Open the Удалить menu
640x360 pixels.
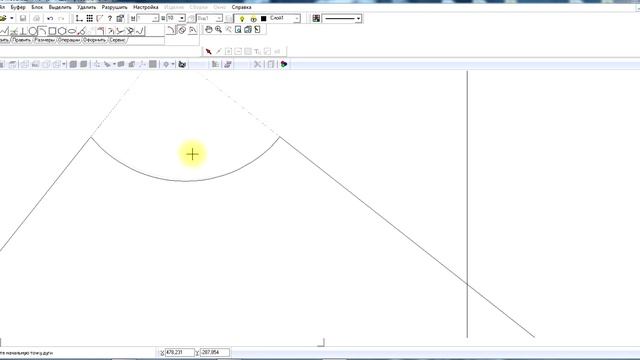tap(87, 7)
